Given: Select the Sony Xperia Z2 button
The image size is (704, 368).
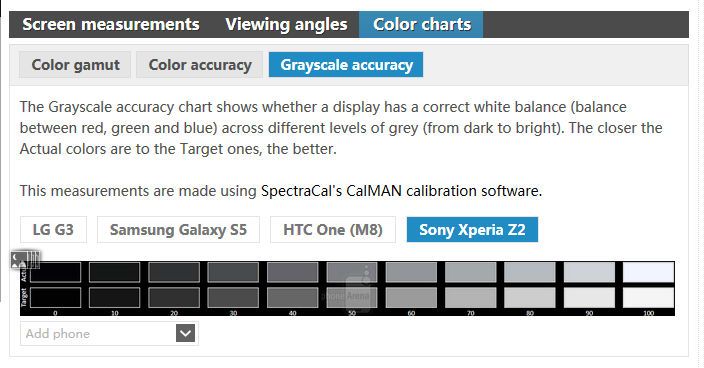Looking at the screenshot, I should (472, 230).
